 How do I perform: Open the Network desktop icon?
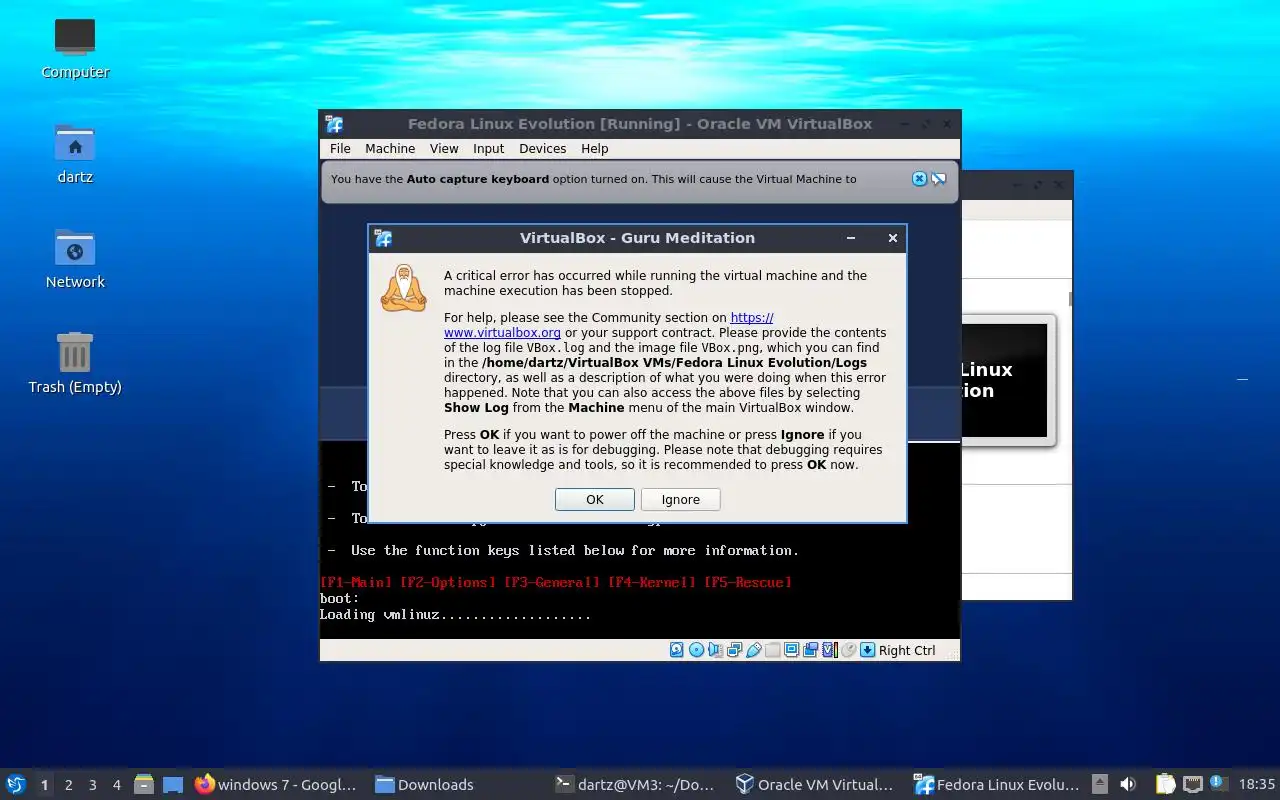(x=75, y=258)
